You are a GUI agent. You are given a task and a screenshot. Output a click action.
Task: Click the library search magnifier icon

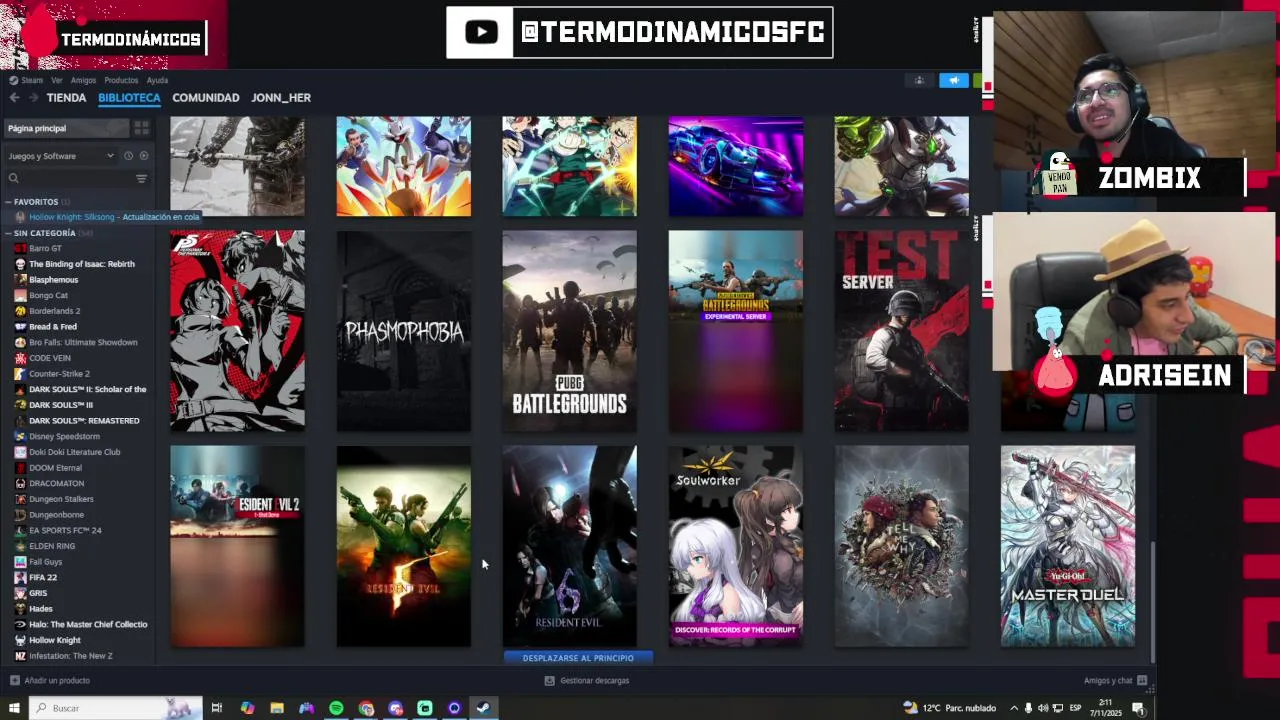pyautogui.click(x=14, y=178)
